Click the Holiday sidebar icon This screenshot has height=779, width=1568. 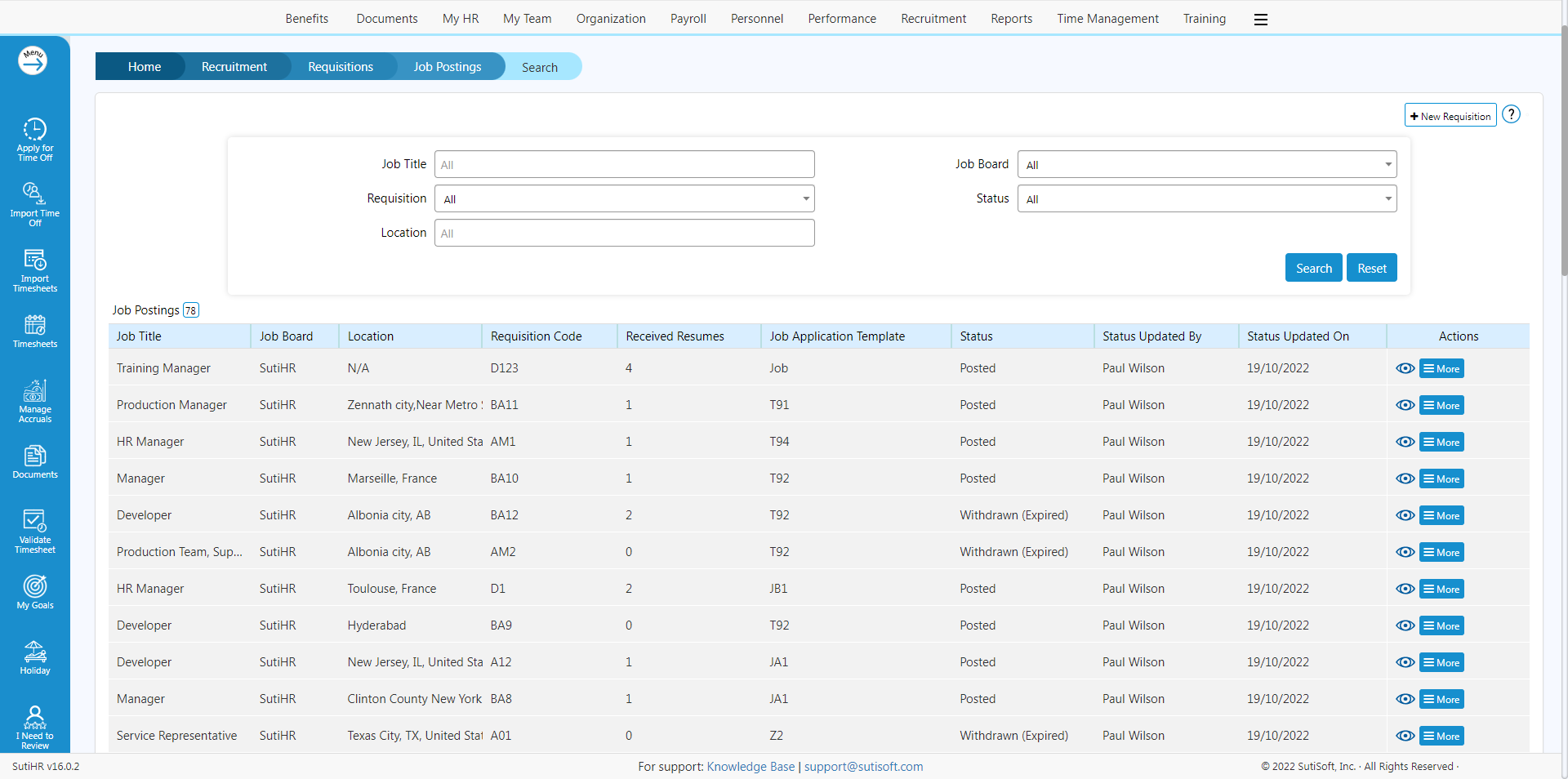pyautogui.click(x=34, y=657)
